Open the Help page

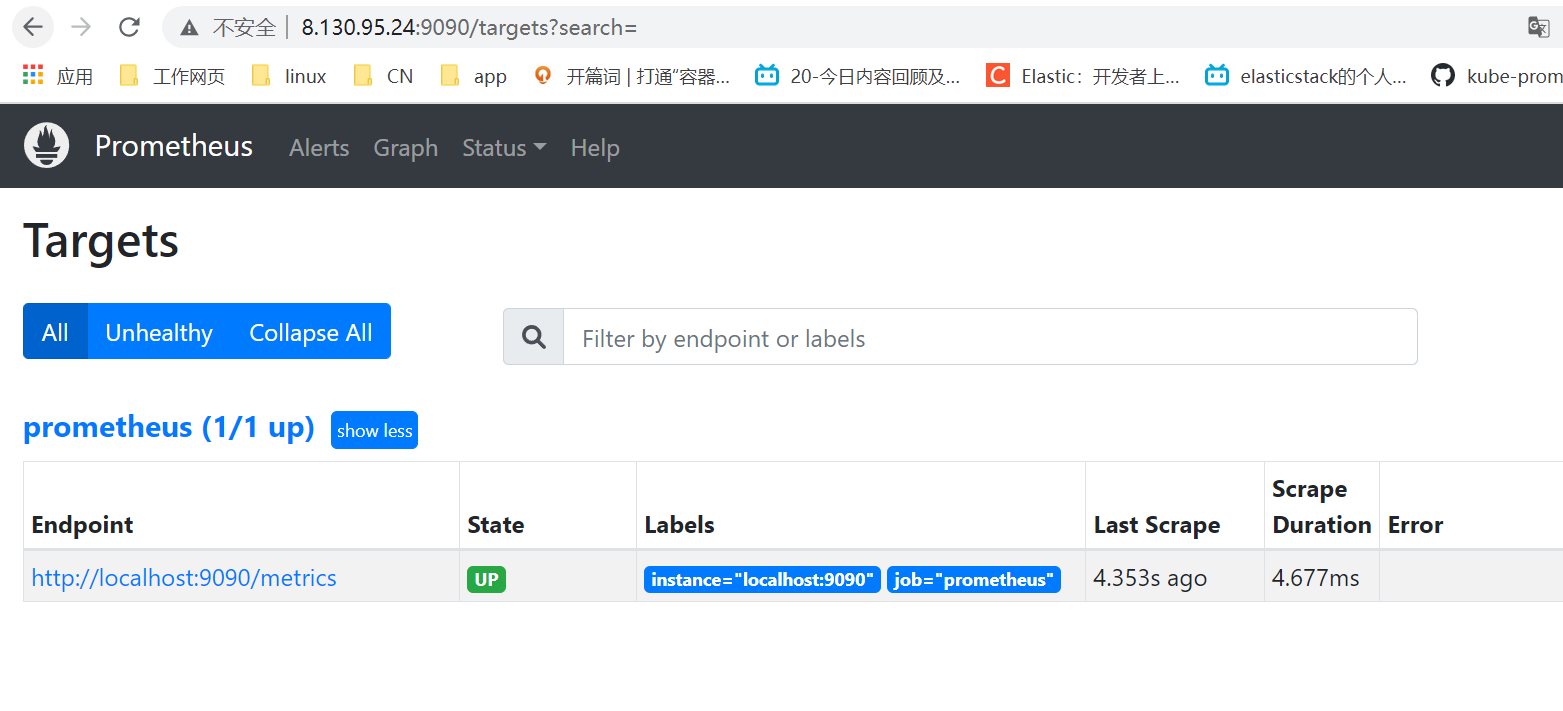(x=595, y=148)
